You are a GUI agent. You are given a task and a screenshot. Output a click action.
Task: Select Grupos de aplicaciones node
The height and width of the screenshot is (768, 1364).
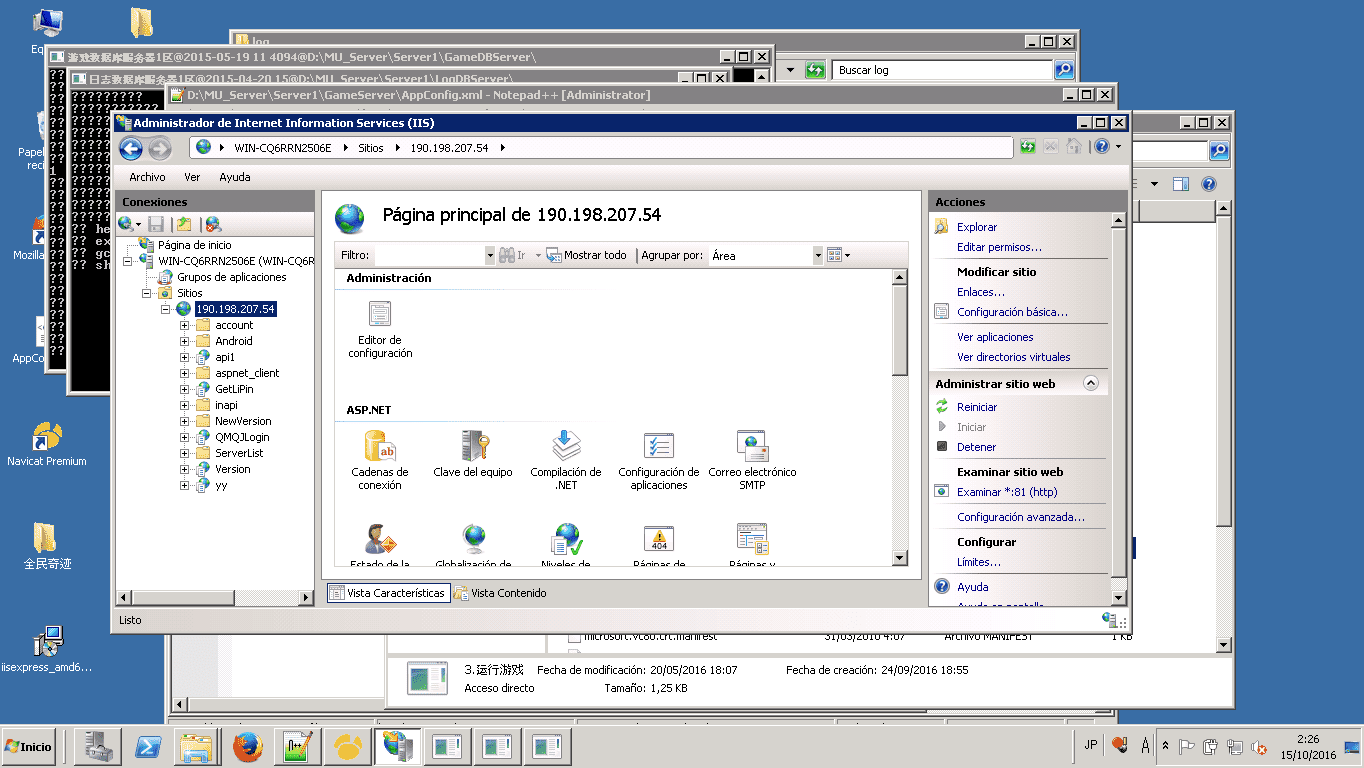[x=232, y=277]
